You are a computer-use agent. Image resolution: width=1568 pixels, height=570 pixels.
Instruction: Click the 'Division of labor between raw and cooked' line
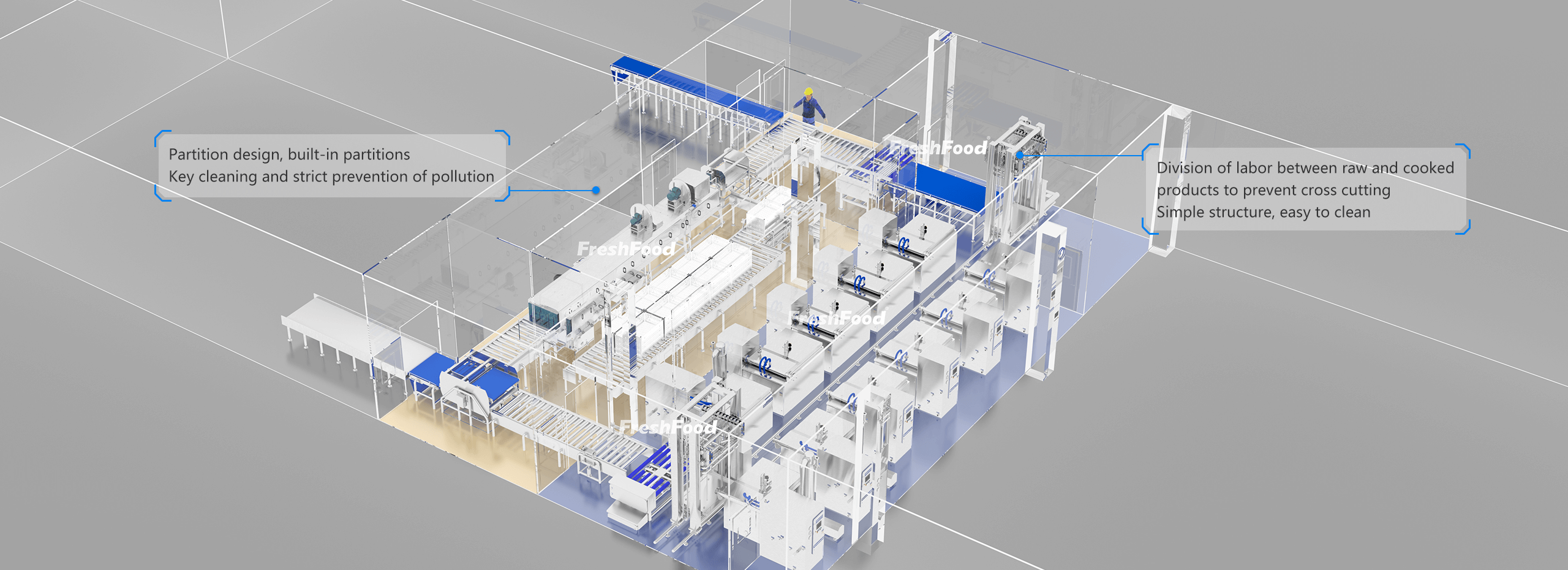click(1305, 168)
